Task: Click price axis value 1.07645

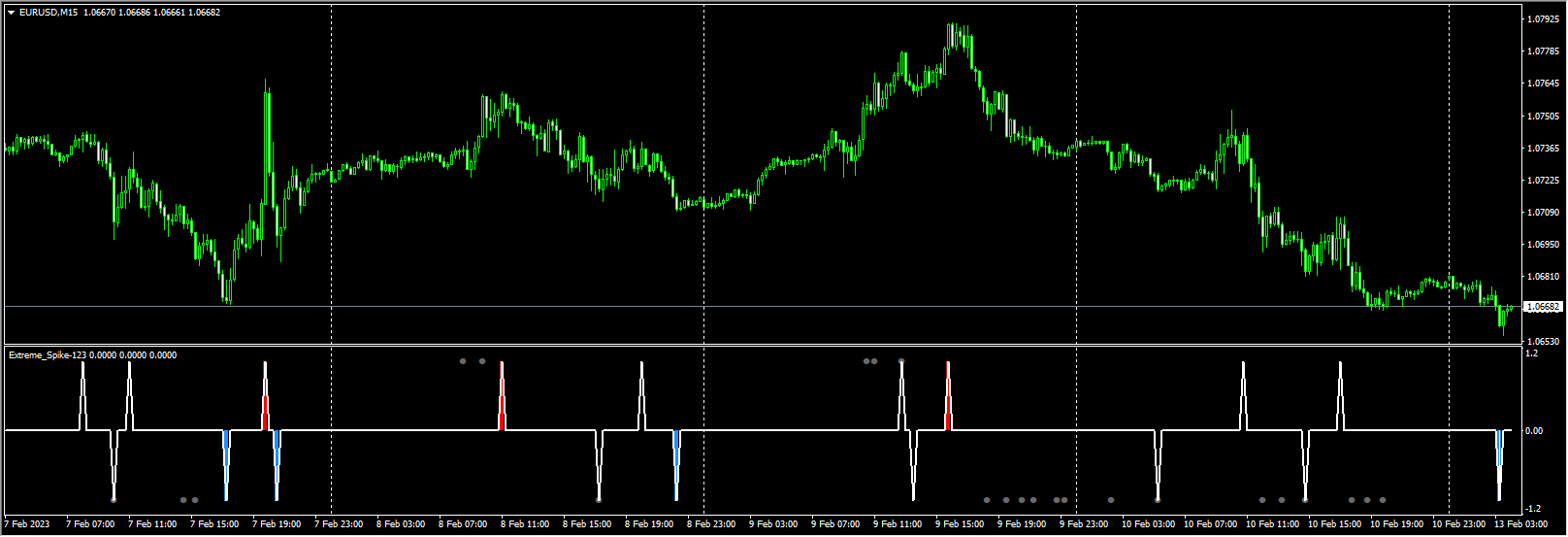Action: pyautogui.click(x=1542, y=84)
